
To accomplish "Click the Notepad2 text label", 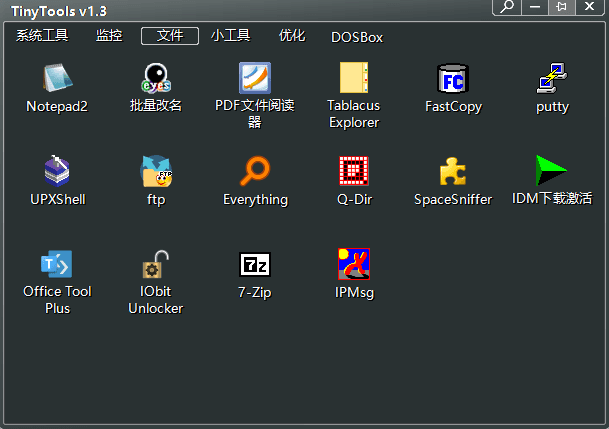I will (57, 106).
